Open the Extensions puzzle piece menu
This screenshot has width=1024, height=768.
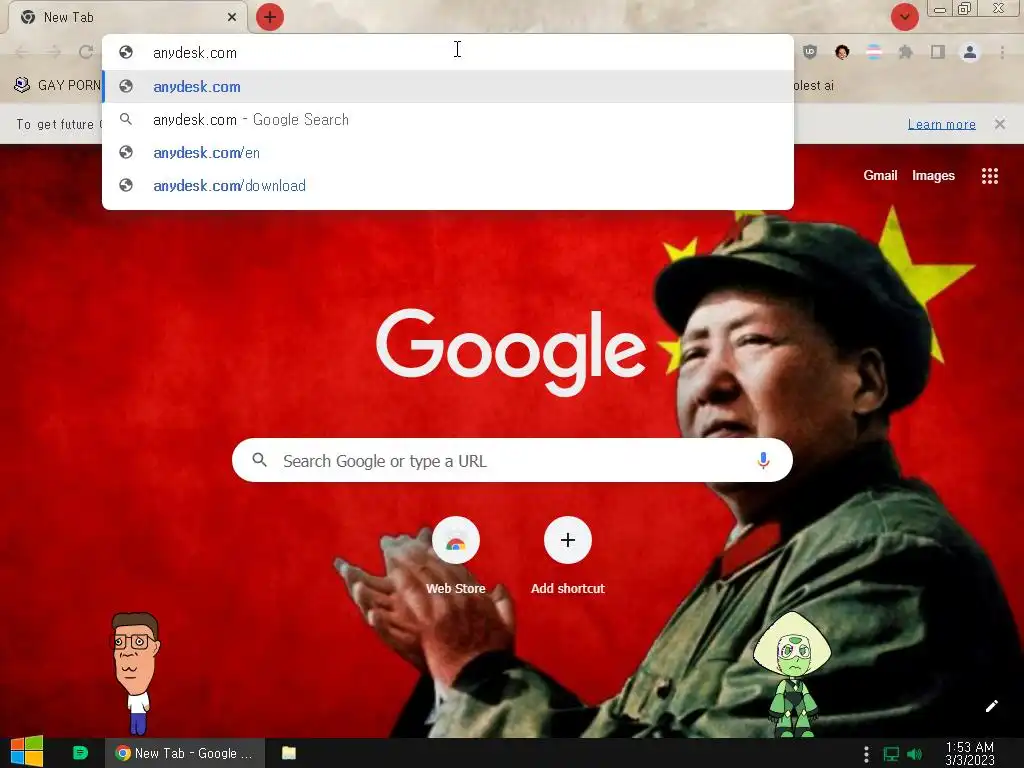[905, 52]
